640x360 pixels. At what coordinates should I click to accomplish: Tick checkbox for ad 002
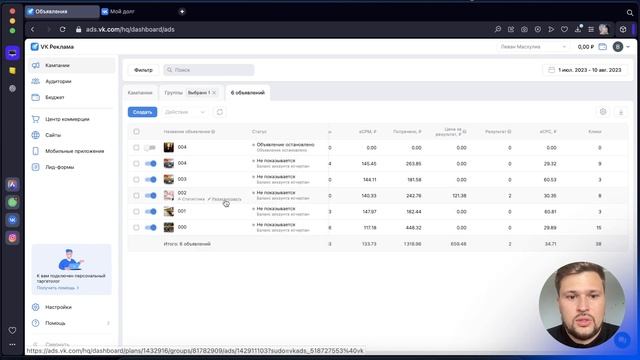pos(136,196)
